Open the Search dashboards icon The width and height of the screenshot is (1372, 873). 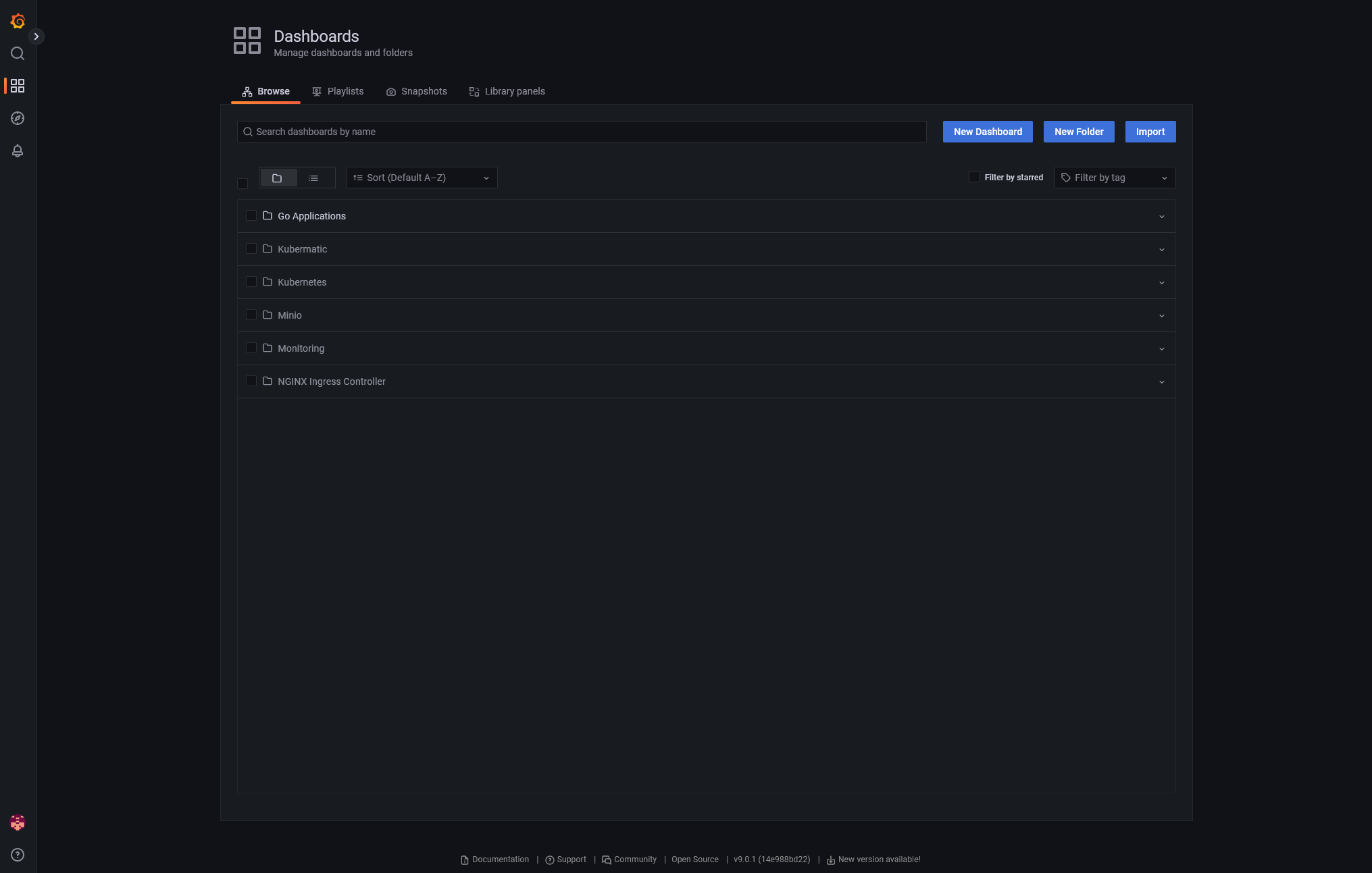(18, 53)
